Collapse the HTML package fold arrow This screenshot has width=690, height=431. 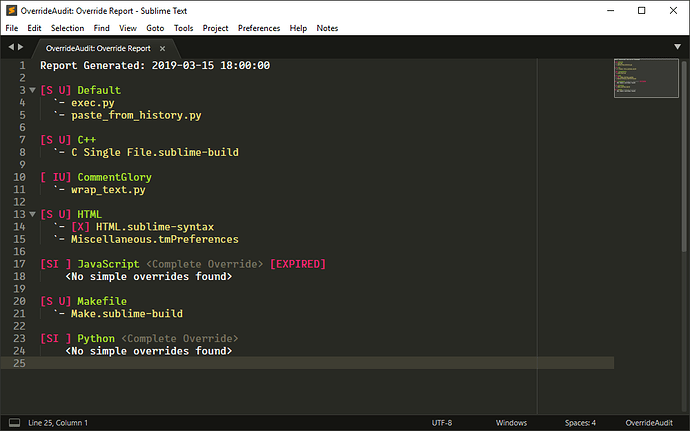click(32, 214)
